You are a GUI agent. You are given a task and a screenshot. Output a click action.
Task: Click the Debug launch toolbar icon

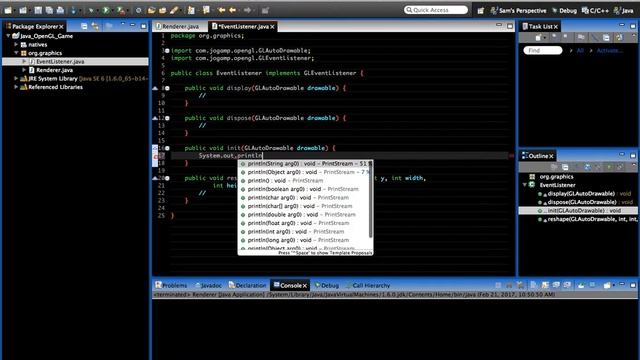pyautogui.click(x=91, y=10)
